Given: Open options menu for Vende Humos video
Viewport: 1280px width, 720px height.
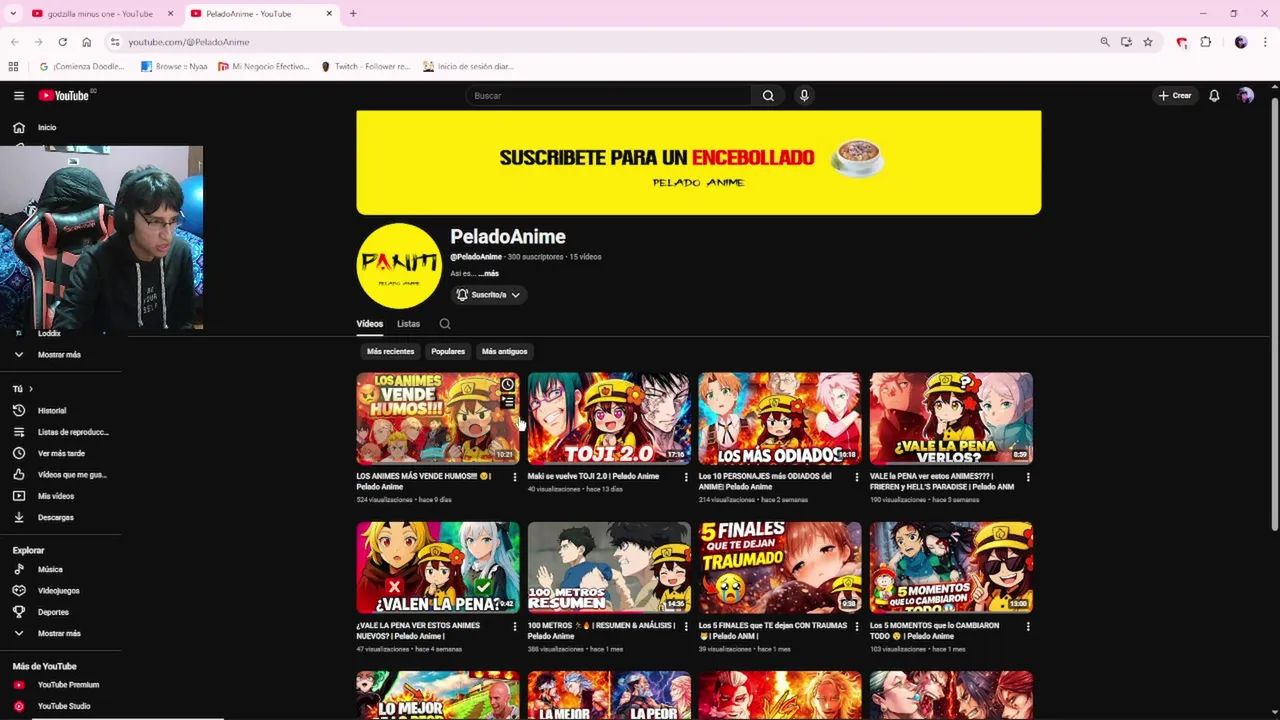Looking at the screenshot, I should click(x=515, y=477).
